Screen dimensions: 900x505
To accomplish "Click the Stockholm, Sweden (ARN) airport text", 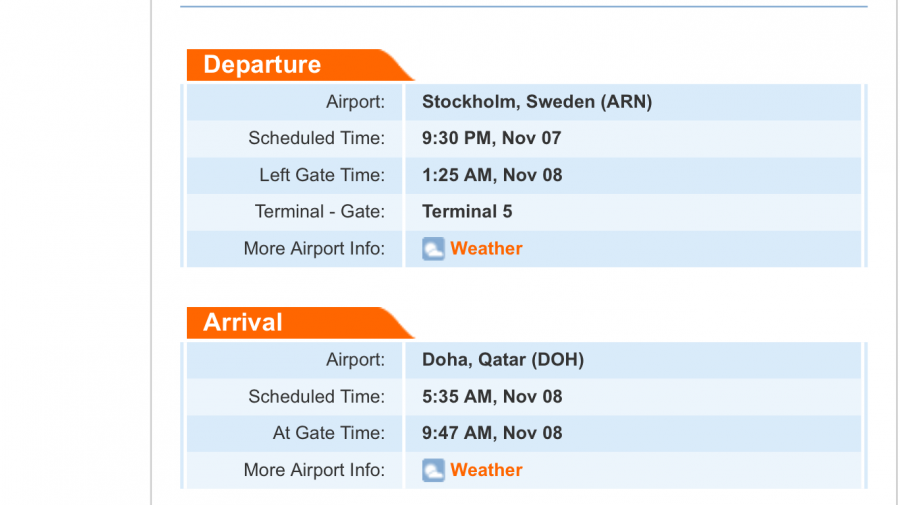I will click(537, 102).
